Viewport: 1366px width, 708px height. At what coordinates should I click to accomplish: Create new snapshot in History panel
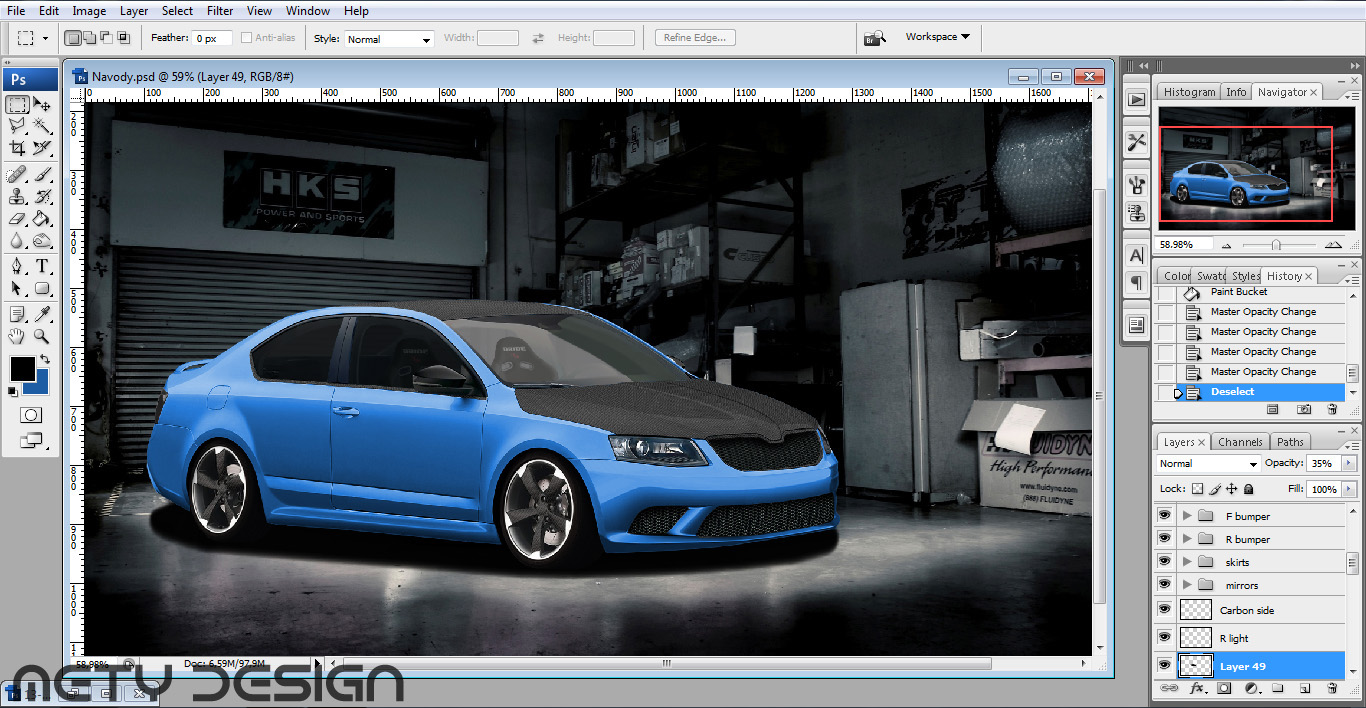[1304, 409]
